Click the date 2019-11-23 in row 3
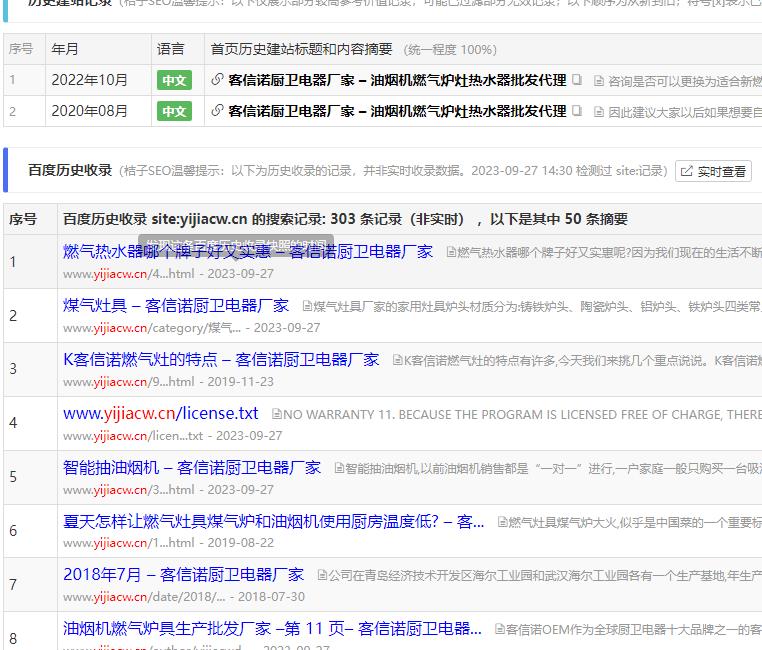Screen dimensions: 762x650 coord(241,382)
